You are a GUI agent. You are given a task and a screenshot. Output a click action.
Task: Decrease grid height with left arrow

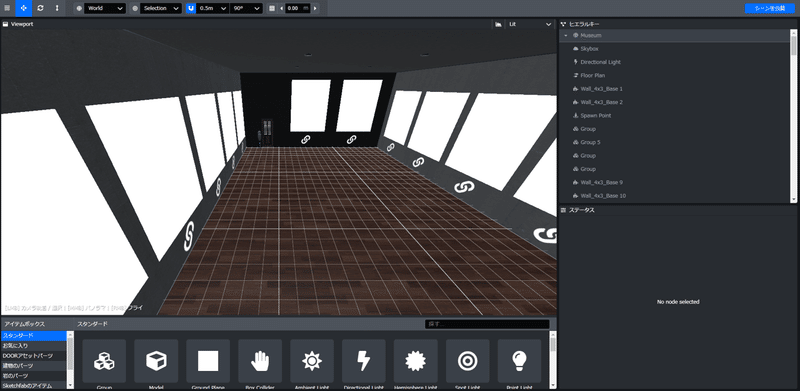pos(282,9)
